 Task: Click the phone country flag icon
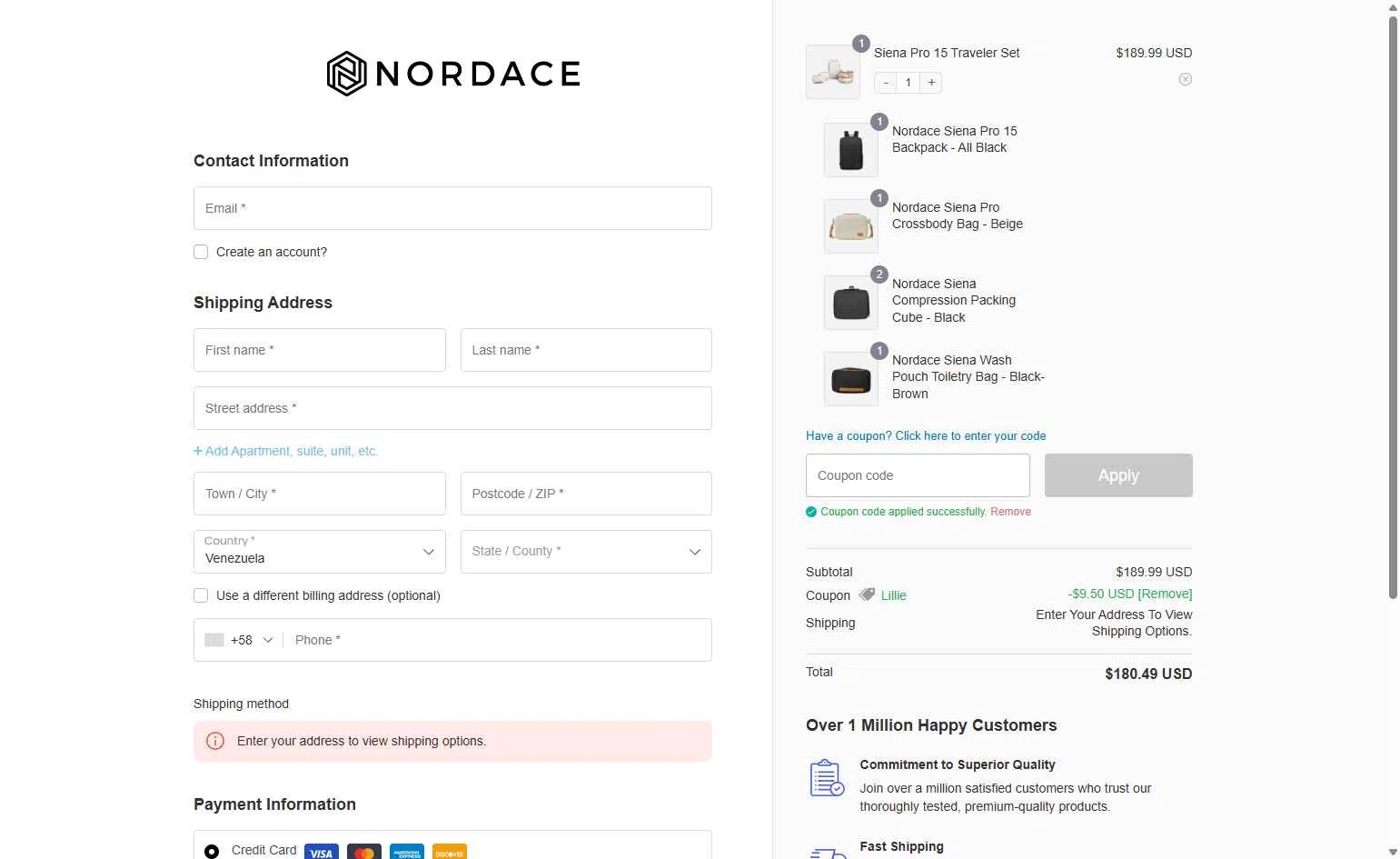(x=214, y=640)
